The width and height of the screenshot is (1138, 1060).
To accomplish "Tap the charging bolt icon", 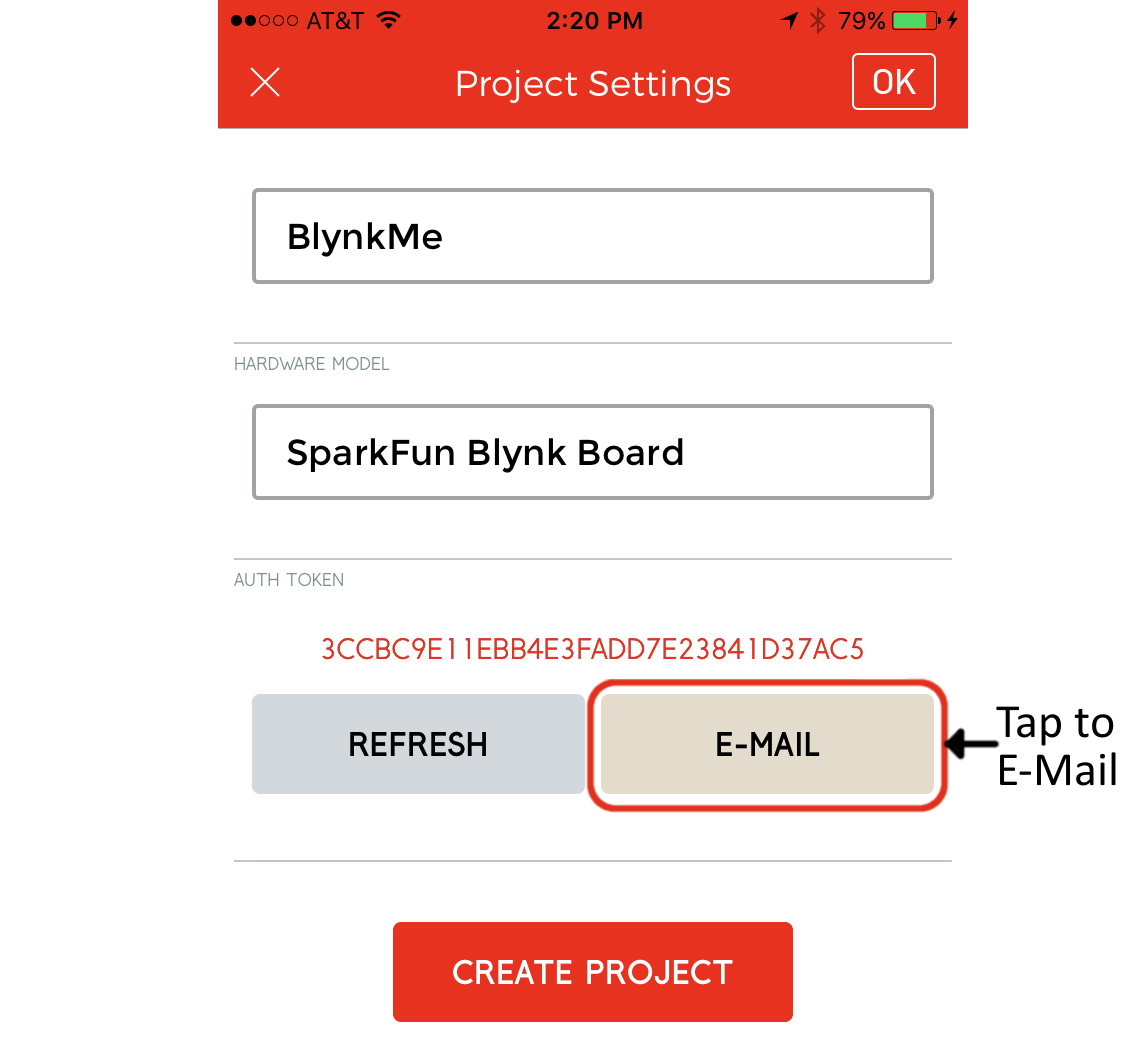I will [x=952, y=20].
